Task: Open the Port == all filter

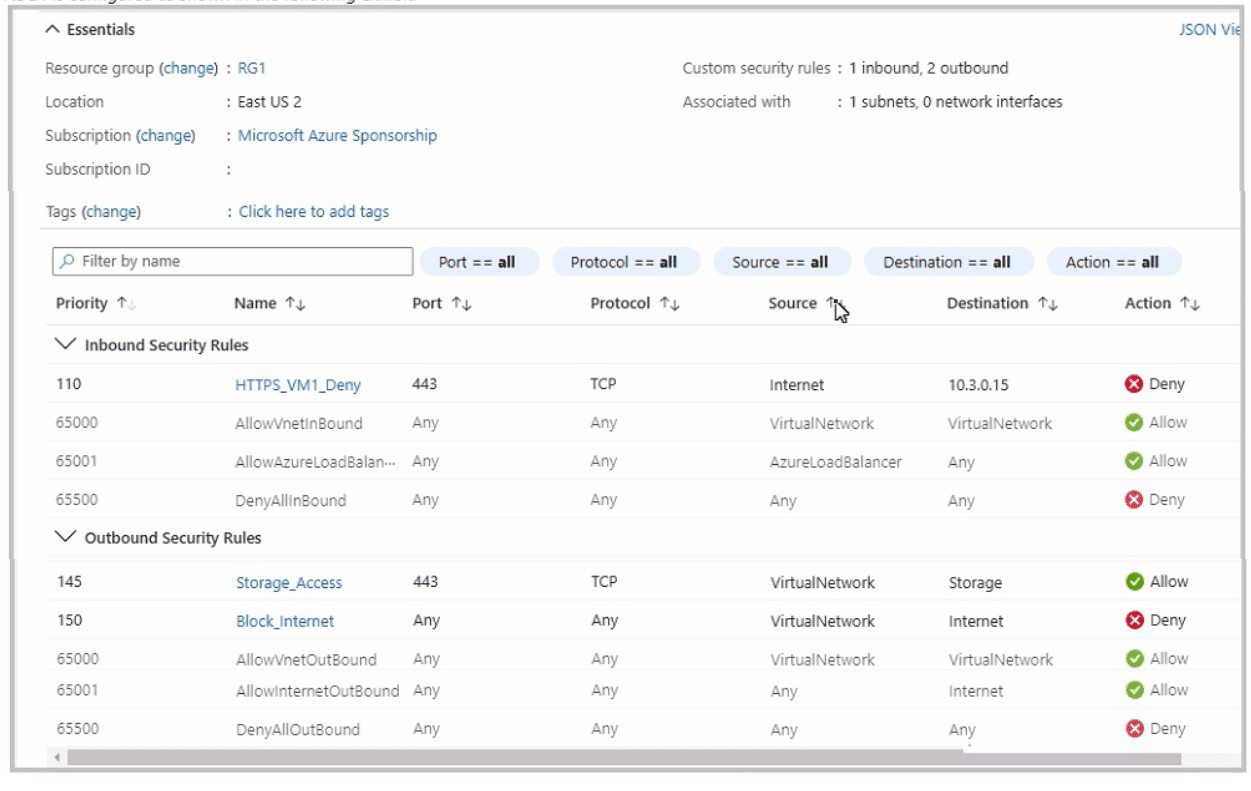Action: pyautogui.click(x=477, y=262)
